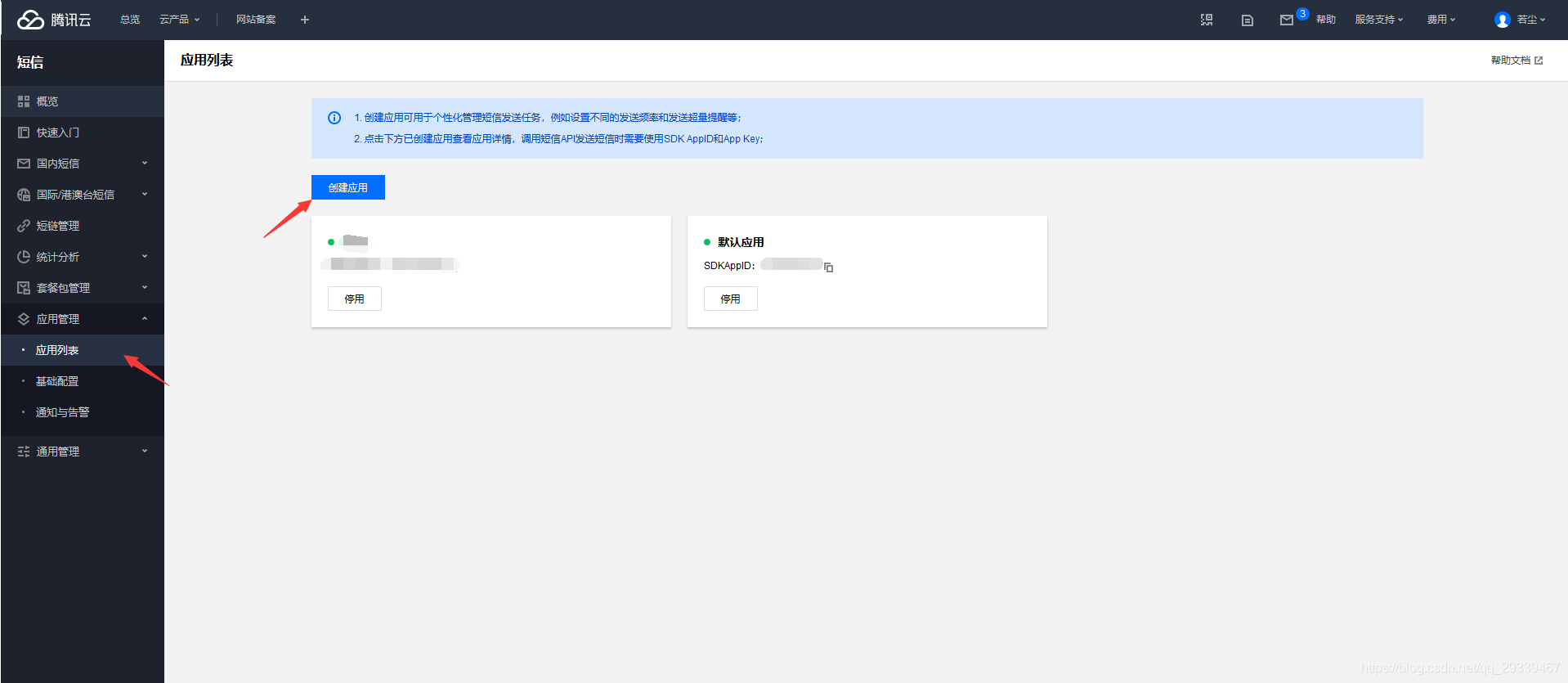This screenshot has width=1568, height=683.
Task: Click the SDKAppID label in 默认应用
Action: 729,266
